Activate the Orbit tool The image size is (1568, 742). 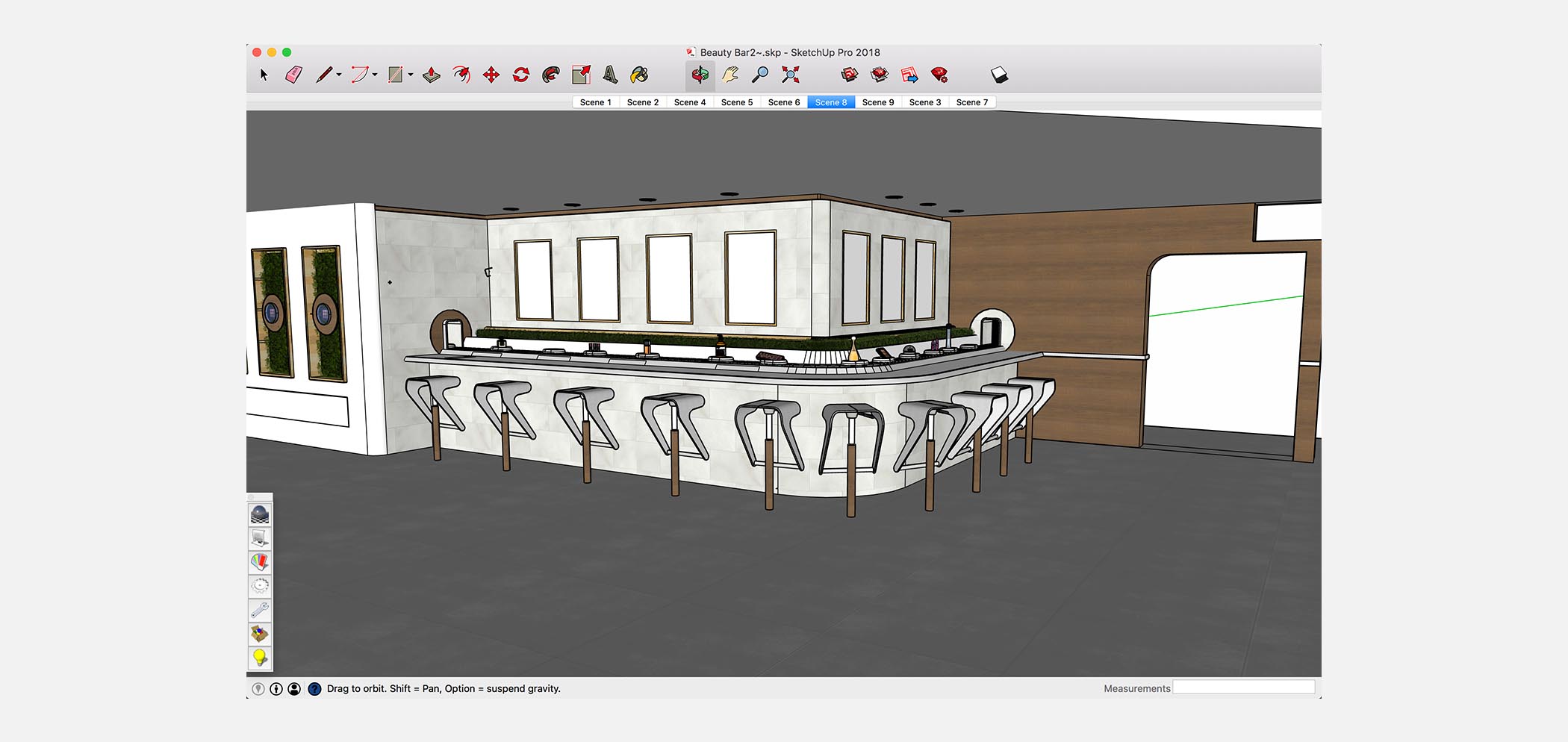point(700,75)
